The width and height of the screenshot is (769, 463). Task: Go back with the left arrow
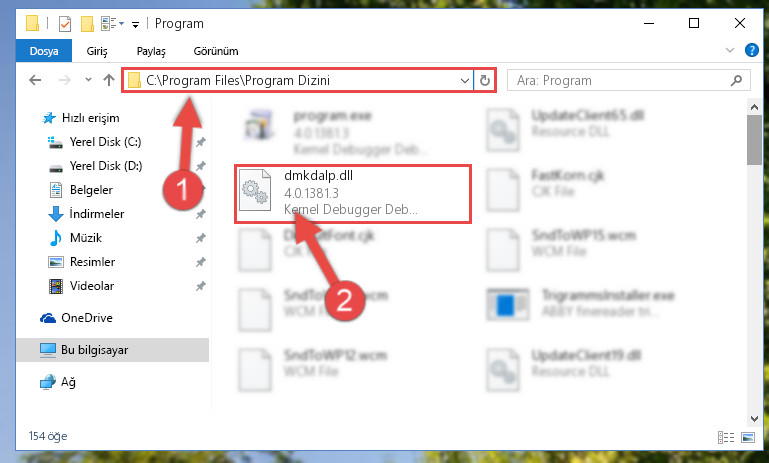(x=35, y=80)
